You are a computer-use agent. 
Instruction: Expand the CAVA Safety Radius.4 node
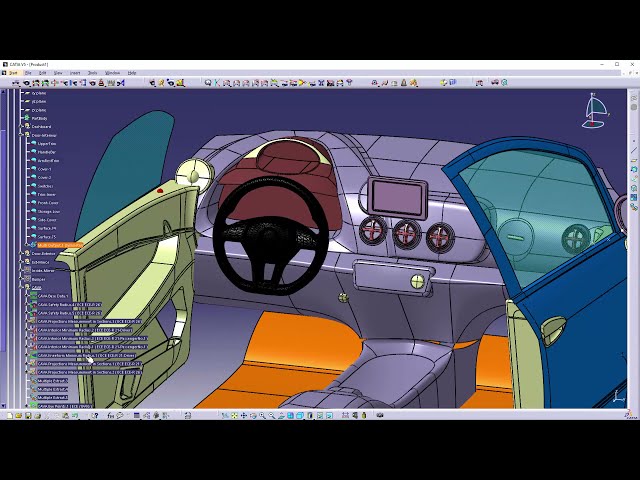point(27,304)
